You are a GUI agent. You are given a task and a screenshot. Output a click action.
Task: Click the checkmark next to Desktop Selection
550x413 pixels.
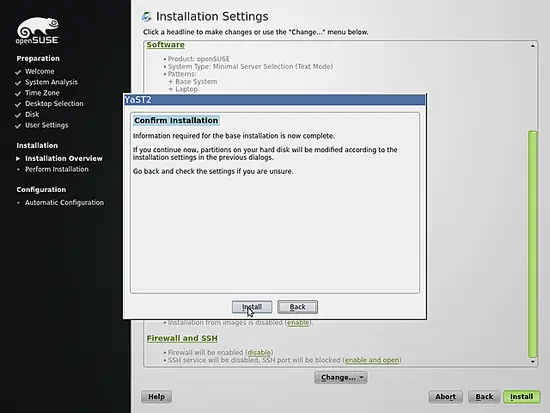[18, 104]
